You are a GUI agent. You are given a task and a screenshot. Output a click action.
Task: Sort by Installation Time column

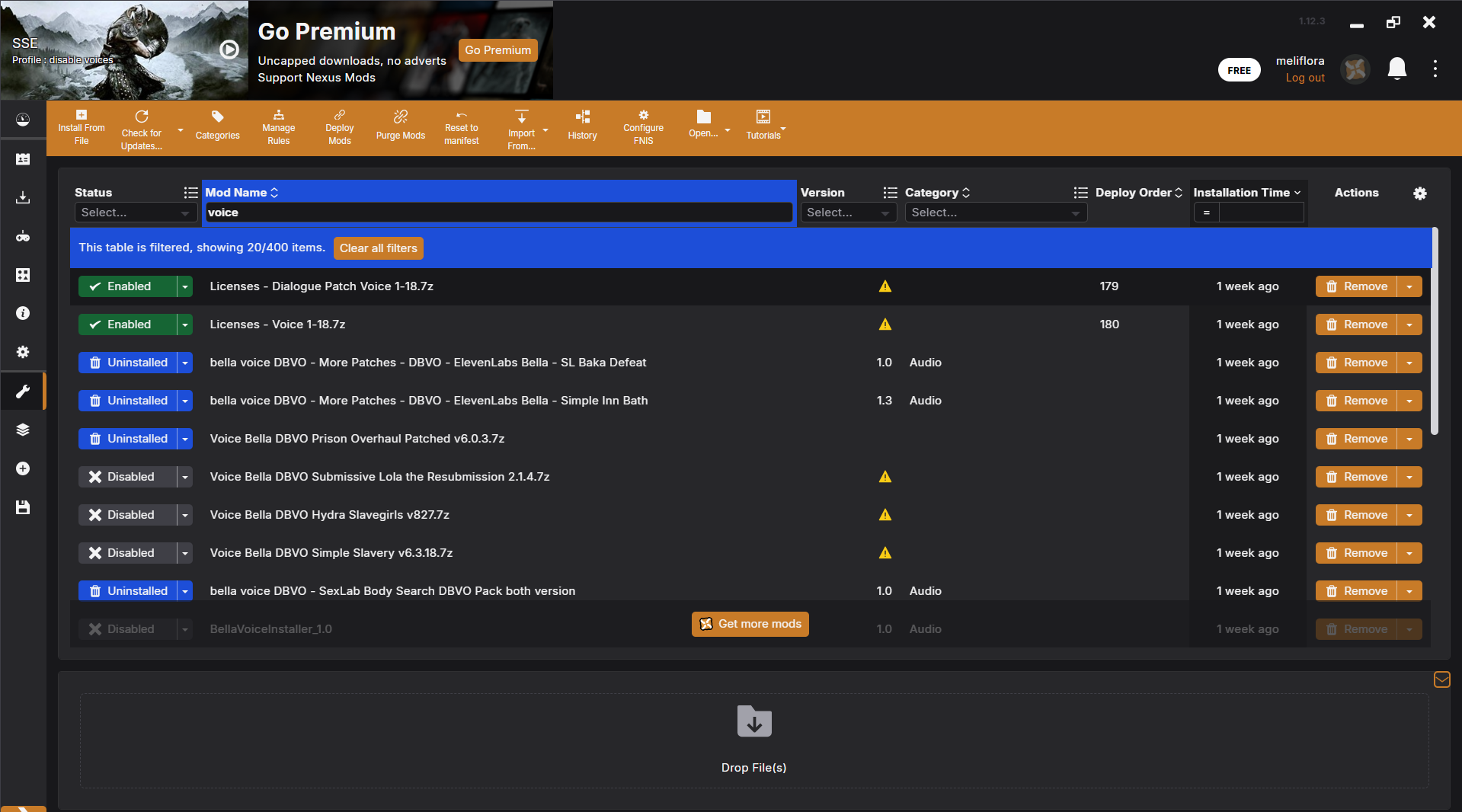1247,193
